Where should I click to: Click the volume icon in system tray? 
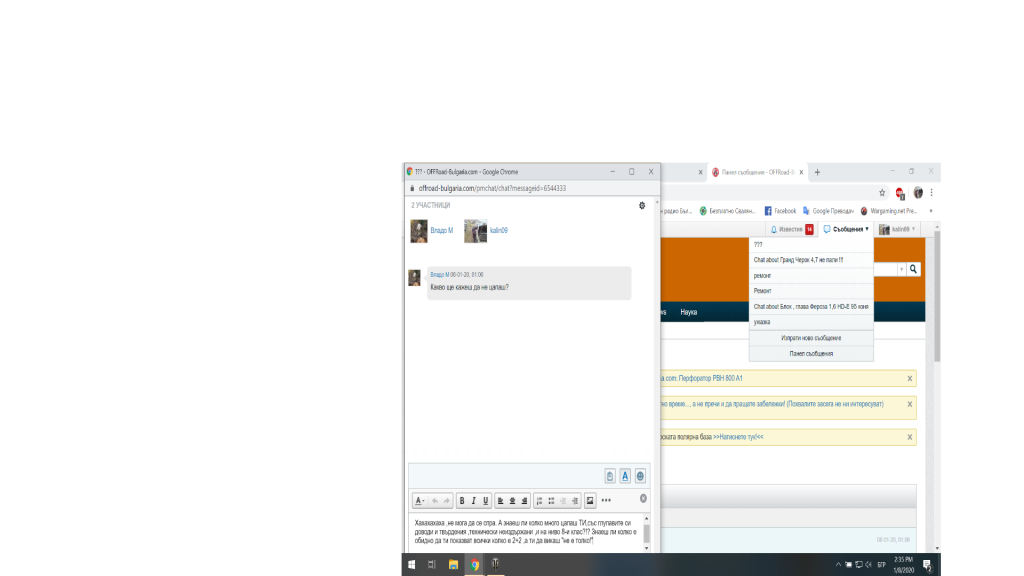point(869,564)
